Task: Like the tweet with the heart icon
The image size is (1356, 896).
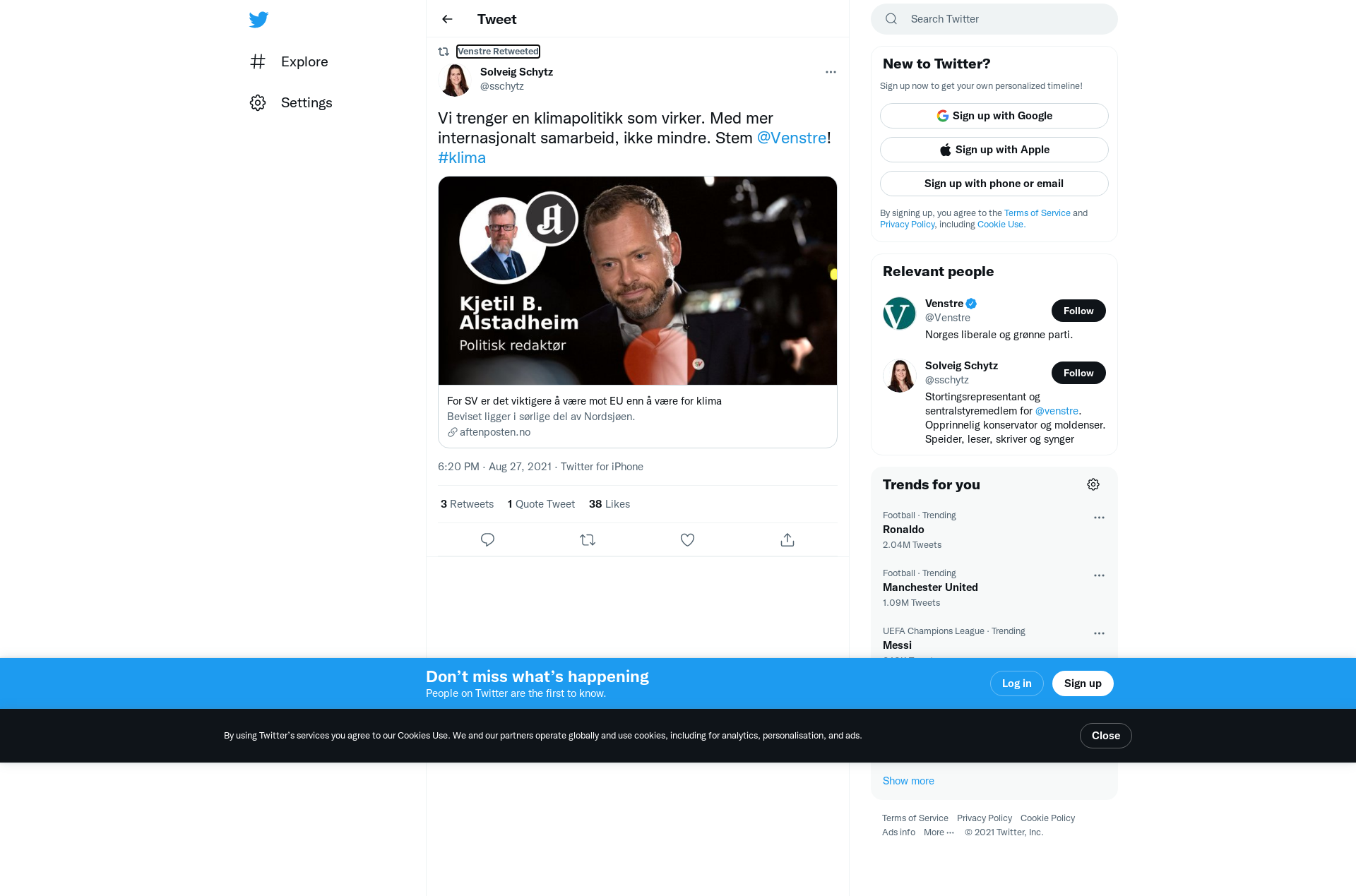Action: (x=687, y=540)
